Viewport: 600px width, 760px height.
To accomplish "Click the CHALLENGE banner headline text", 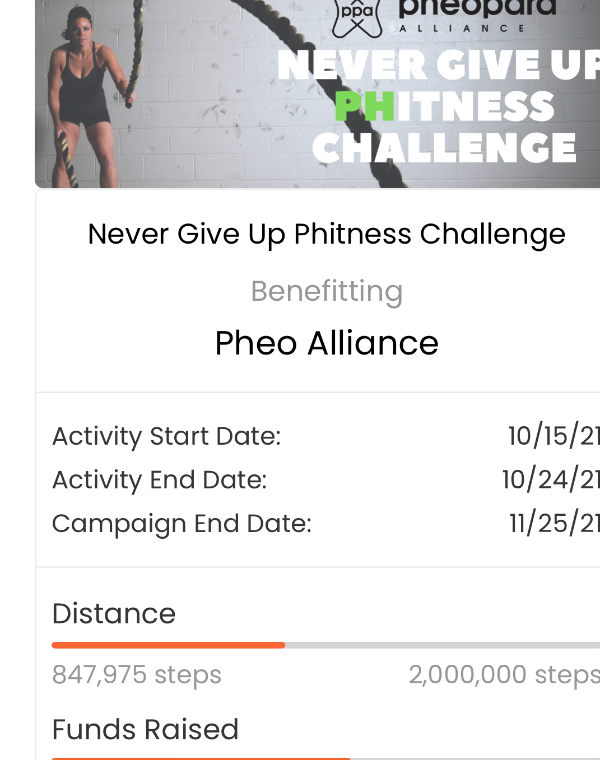I will pyautogui.click(x=444, y=148).
